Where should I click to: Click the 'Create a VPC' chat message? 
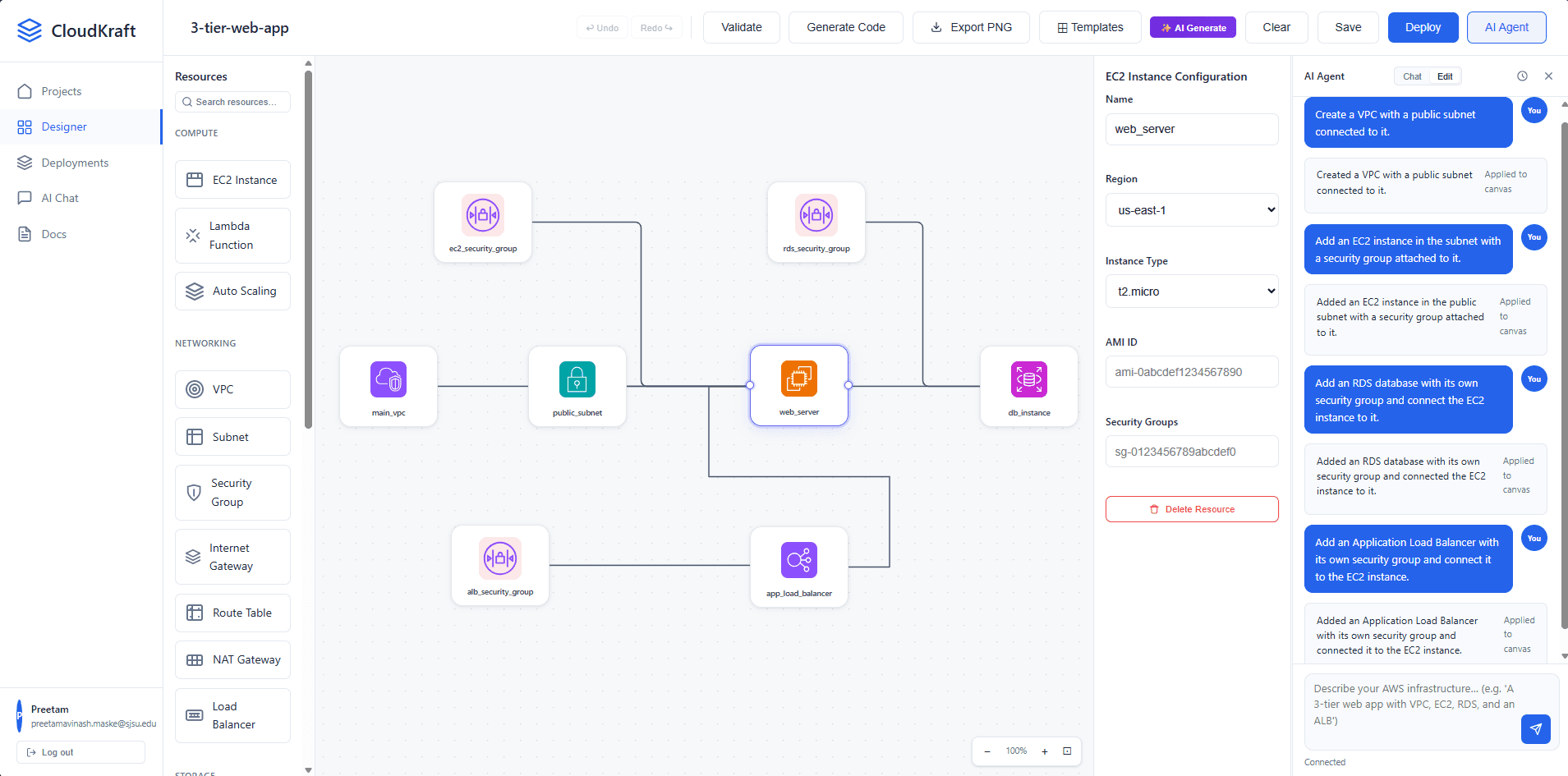pos(1408,123)
